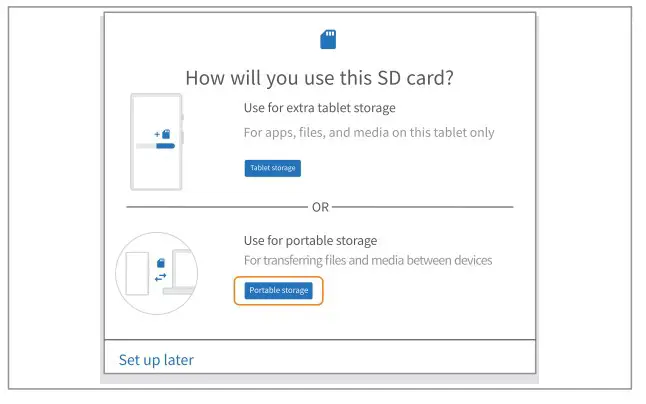Click the SD card icon above the heading
The image size is (646, 404).
(327, 39)
